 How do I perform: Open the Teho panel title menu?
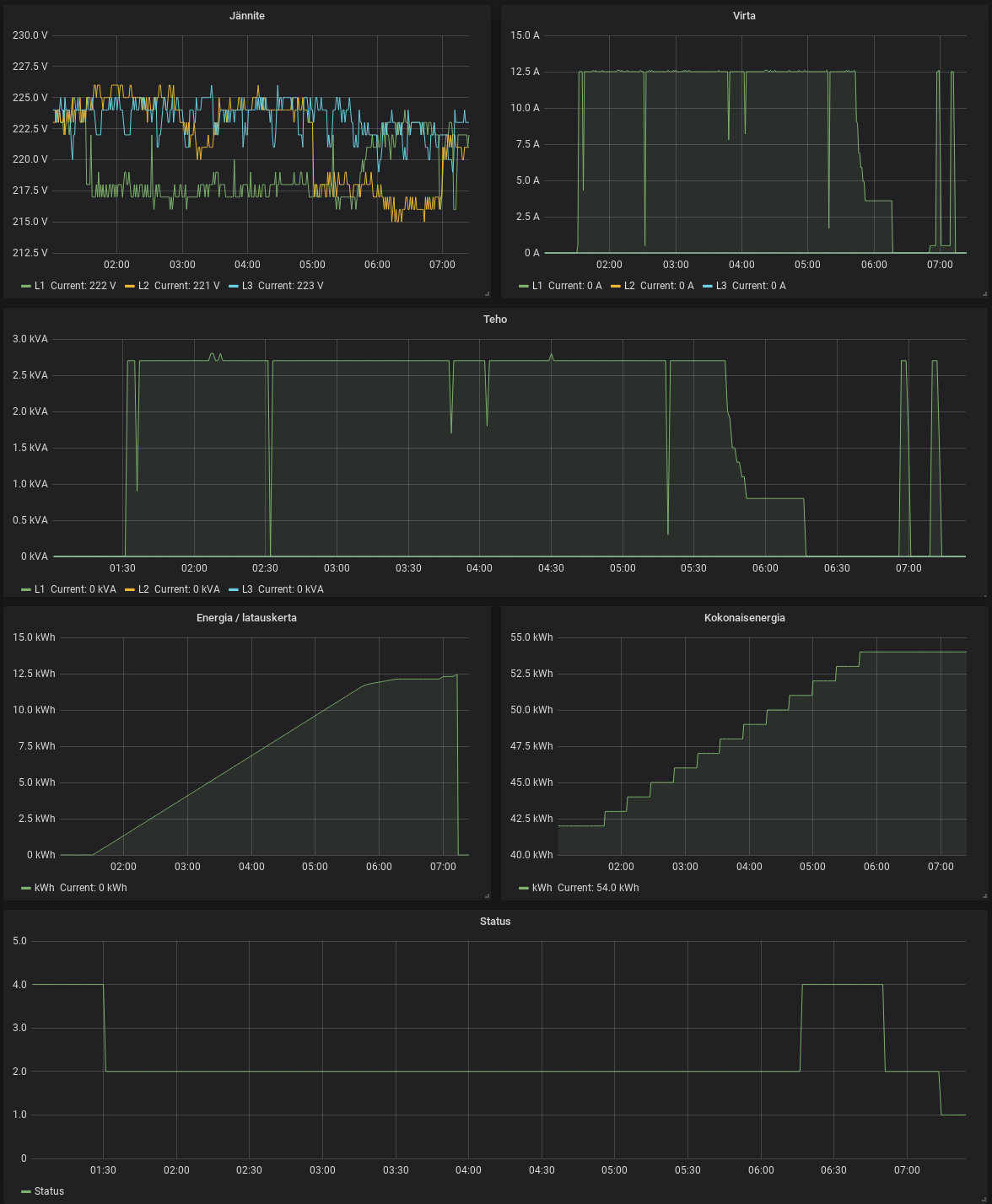coord(495,320)
